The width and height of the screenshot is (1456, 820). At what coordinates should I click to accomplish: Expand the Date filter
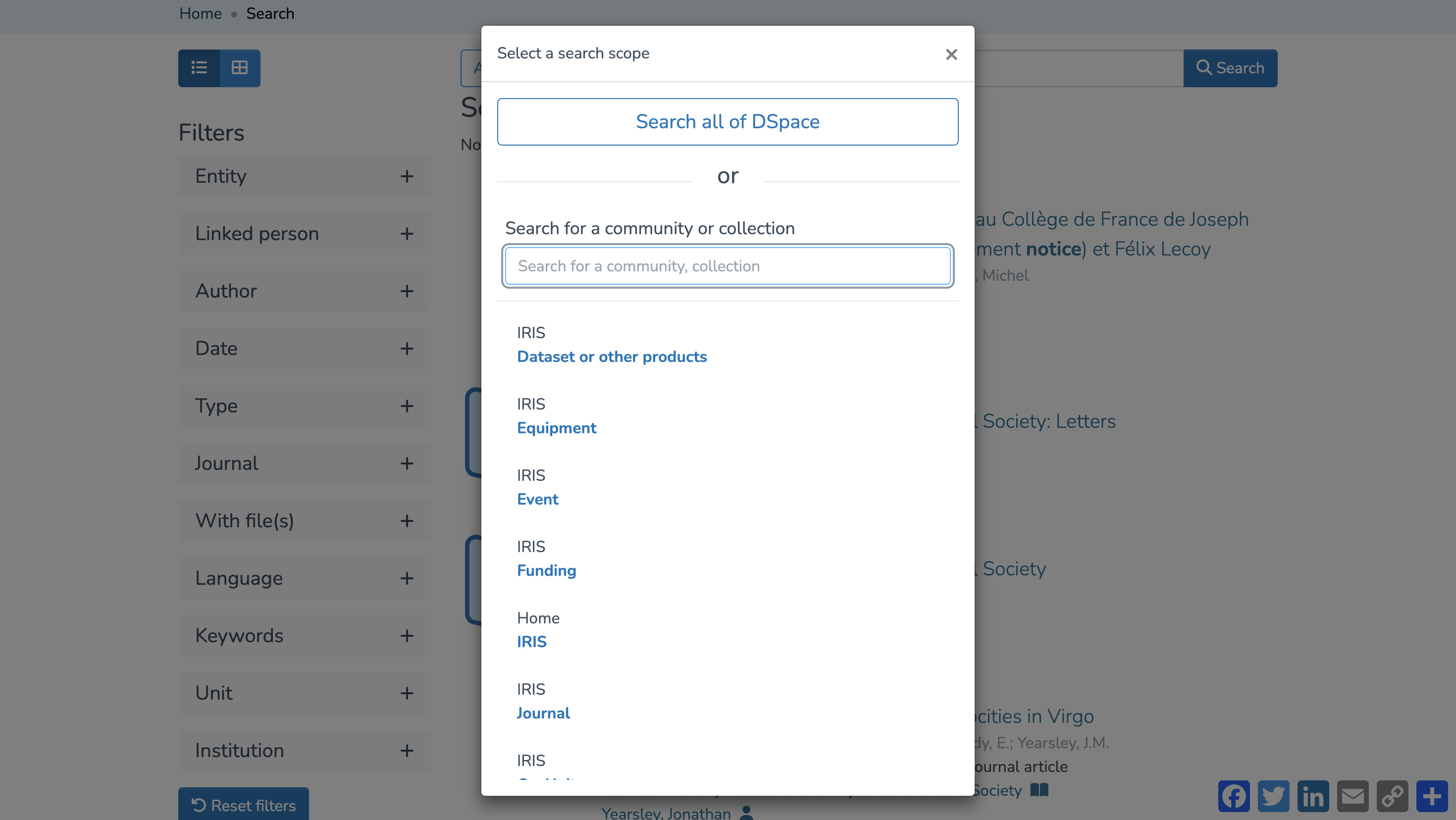[407, 349]
